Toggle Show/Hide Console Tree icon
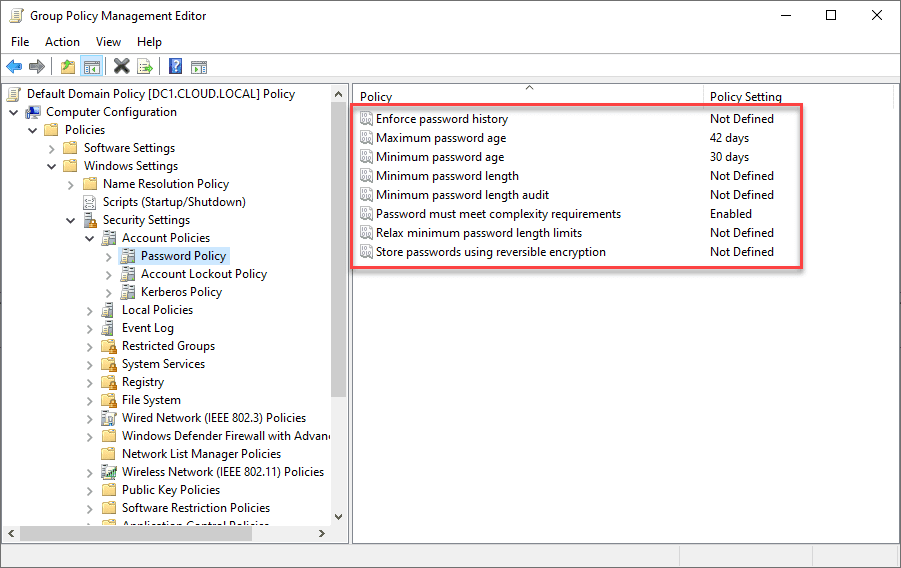Viewport: 901px width, 568px height. (x=92, y=67)
